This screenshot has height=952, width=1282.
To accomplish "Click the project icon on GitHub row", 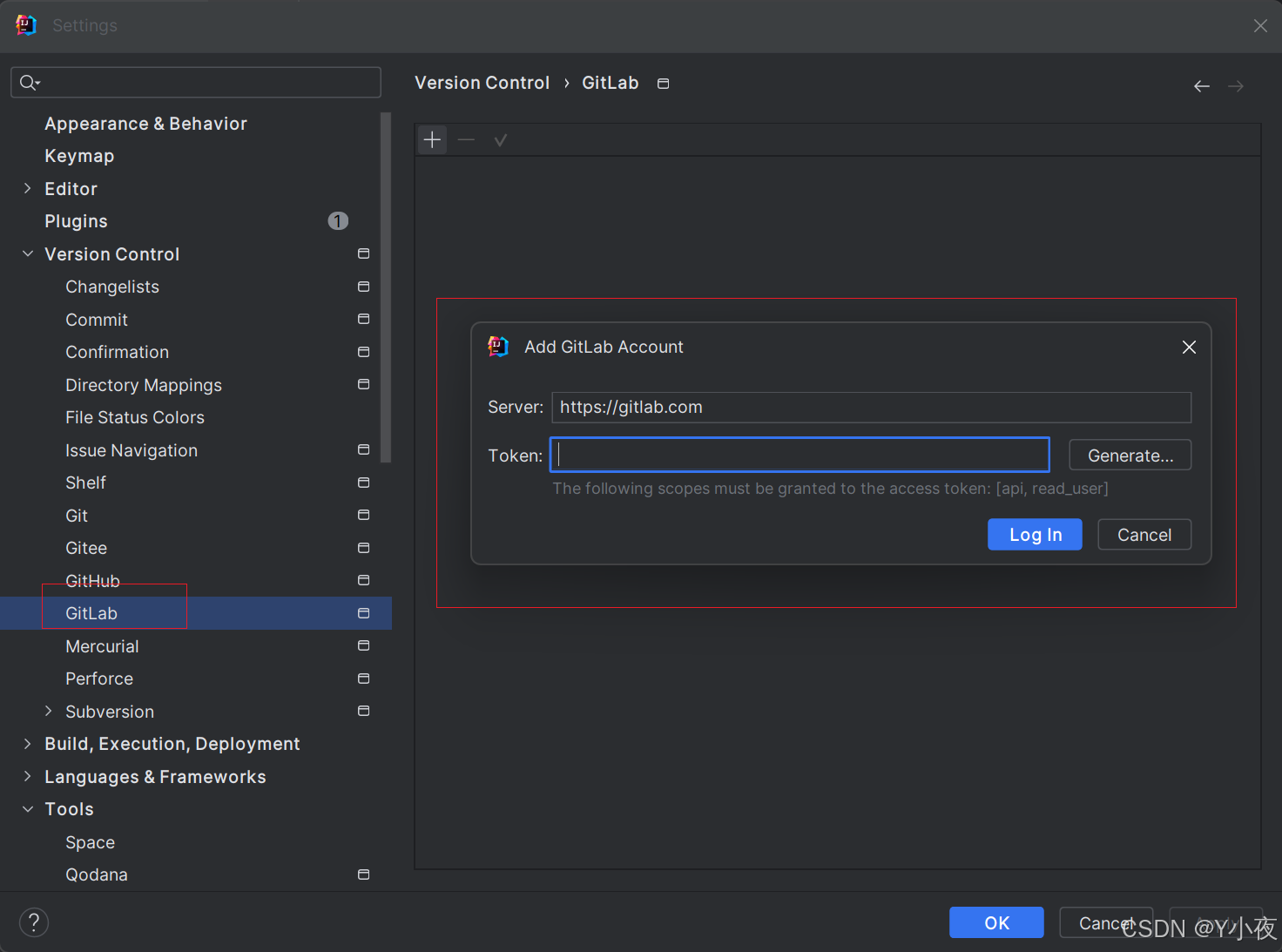I will point(364,580).
